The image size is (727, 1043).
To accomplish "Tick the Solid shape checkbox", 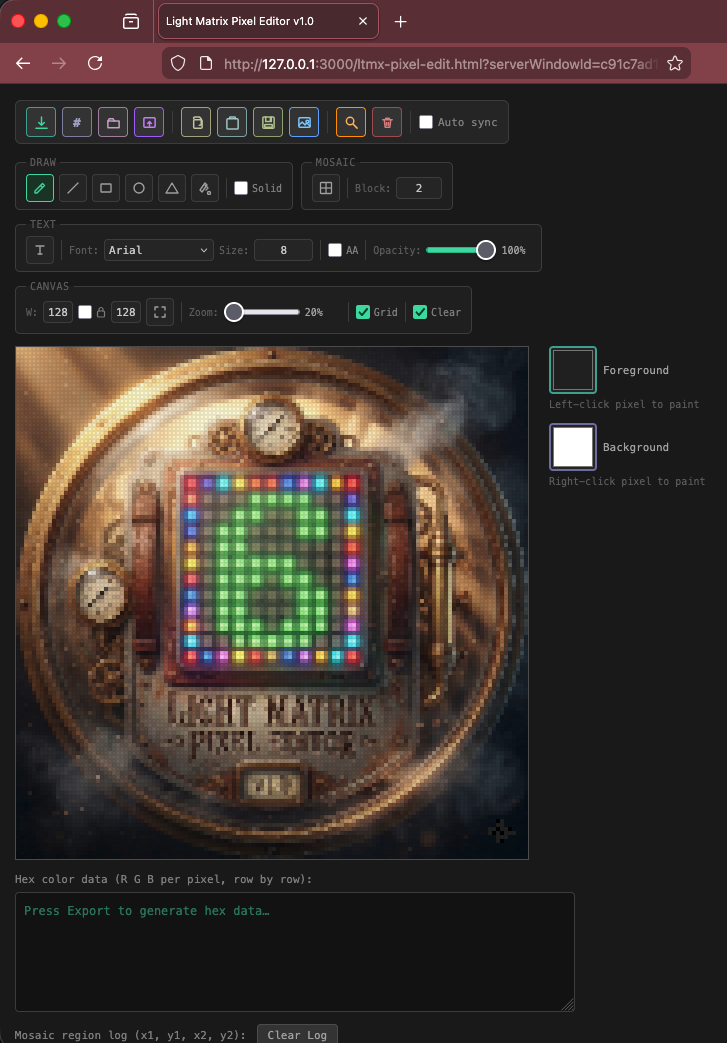I will pyautogui.click(x=241, y=188).
